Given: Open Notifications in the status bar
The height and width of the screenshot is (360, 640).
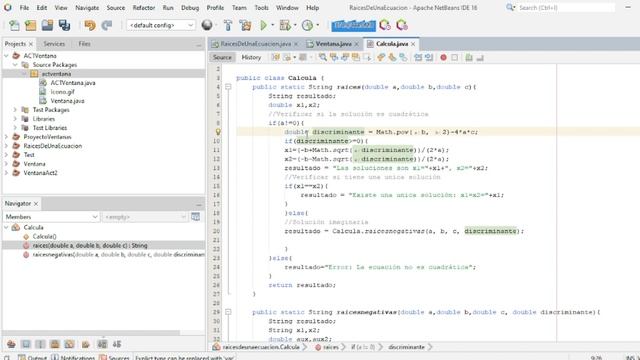Looking at the screenshot, I should (x=73, y=357).
